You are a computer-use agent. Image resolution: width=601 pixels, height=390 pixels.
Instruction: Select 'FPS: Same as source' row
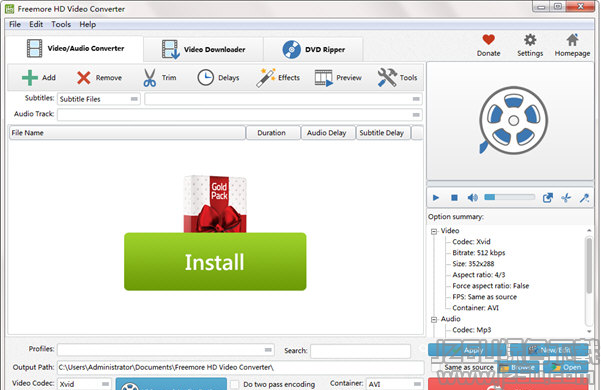coord(484,297)
